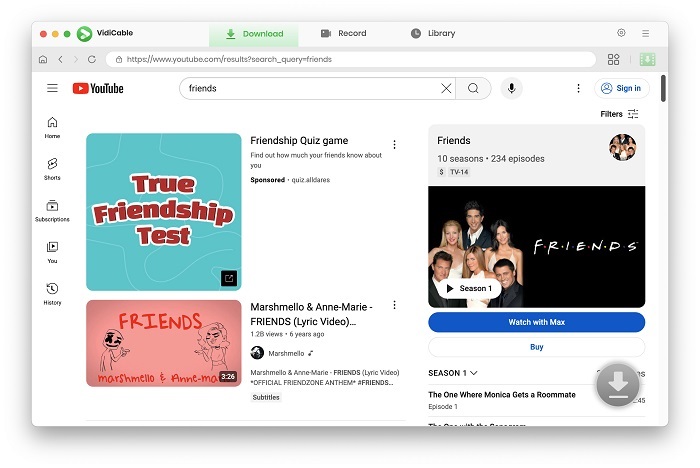Viewport: 700px width, 468px height.
Task: Switch to the Record tab
Action: coord(343,33)
